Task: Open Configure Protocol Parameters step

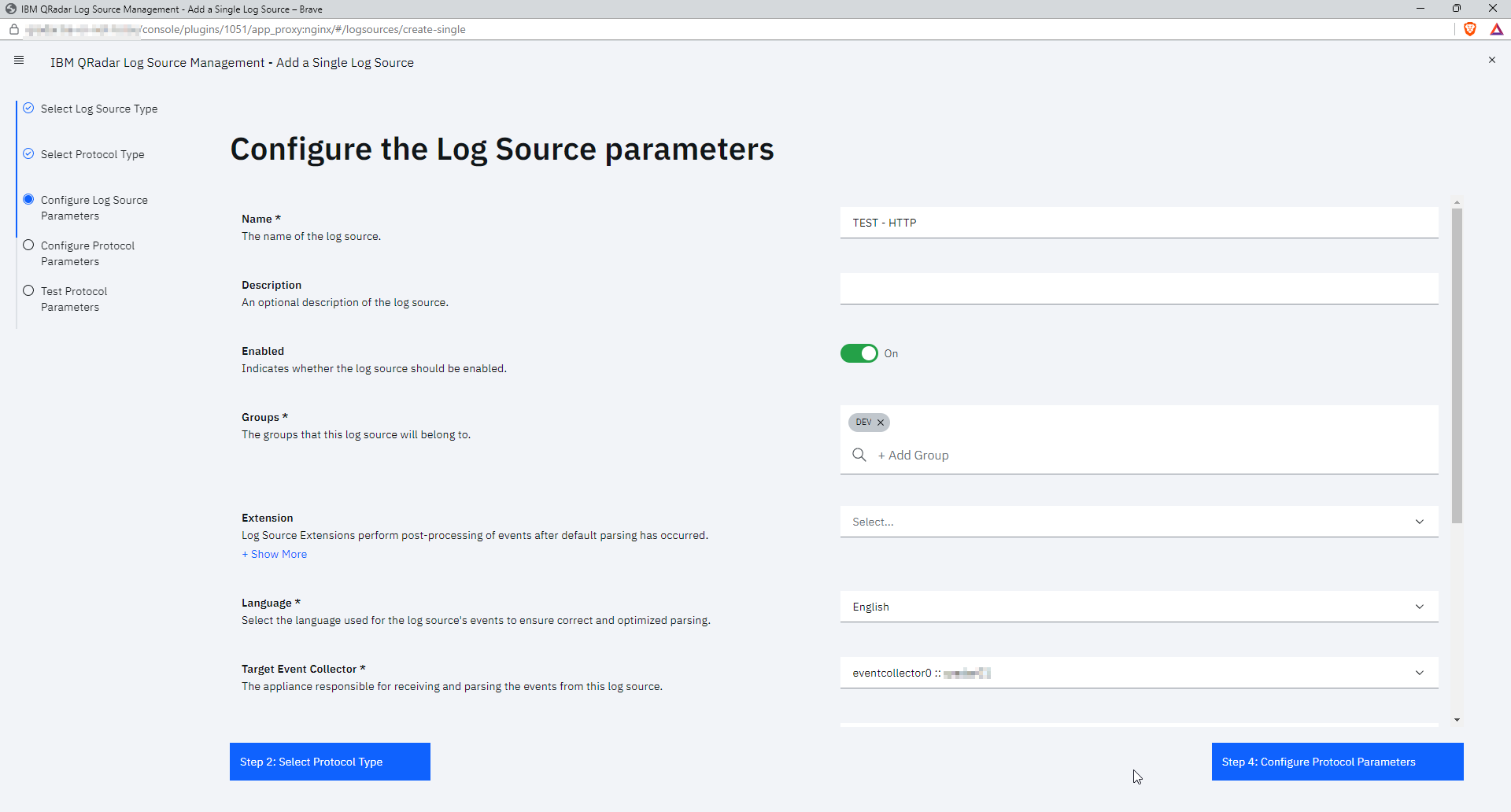Action: pyautogui.click(x=88, y=253)
